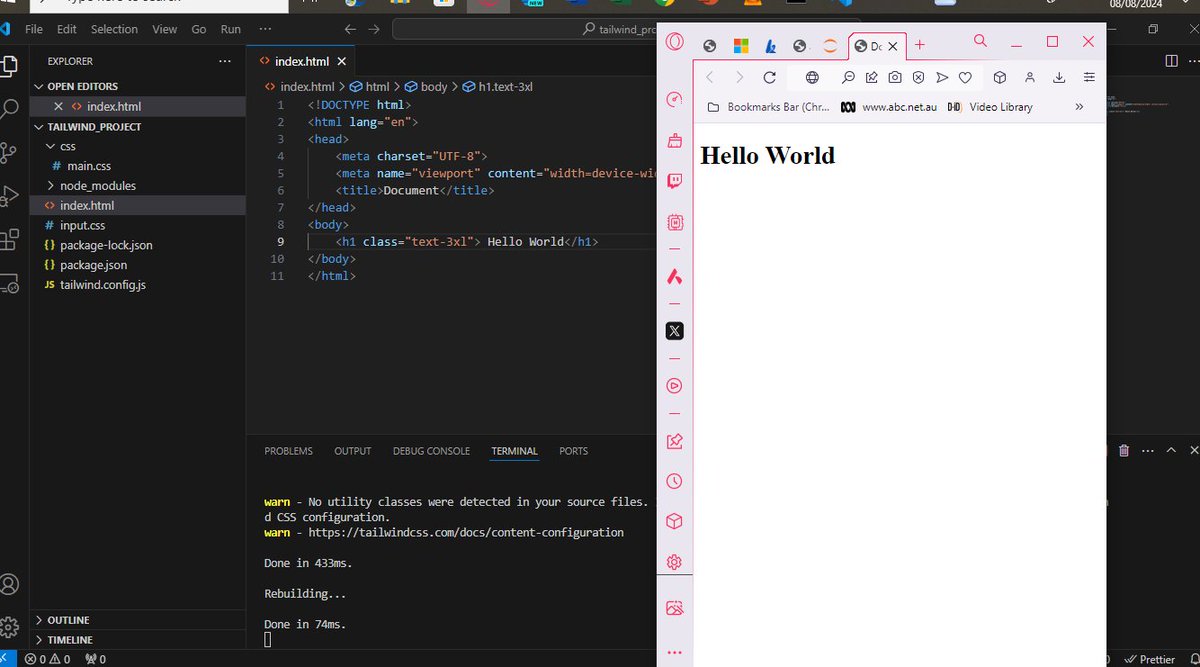The height and width of the screenshot is (667, 1200).
Task: Open the www.abc.net.au bookmark
Action: [888, 107]
